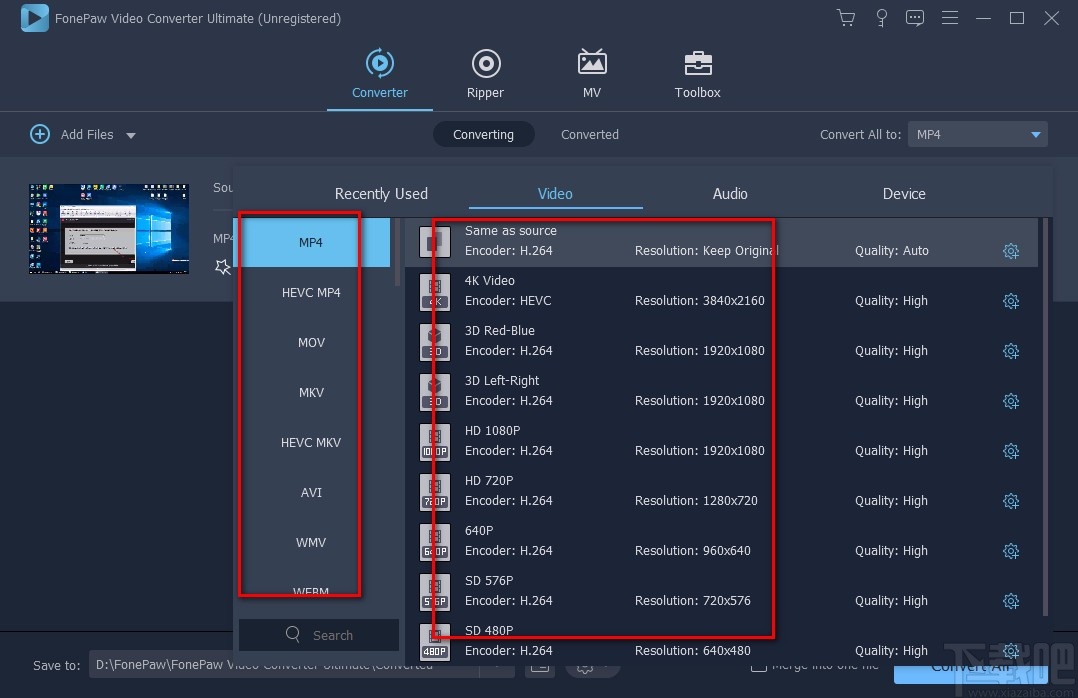
Task: Select the HD 1080P preset icon
Action: click(x=434, y=442)
